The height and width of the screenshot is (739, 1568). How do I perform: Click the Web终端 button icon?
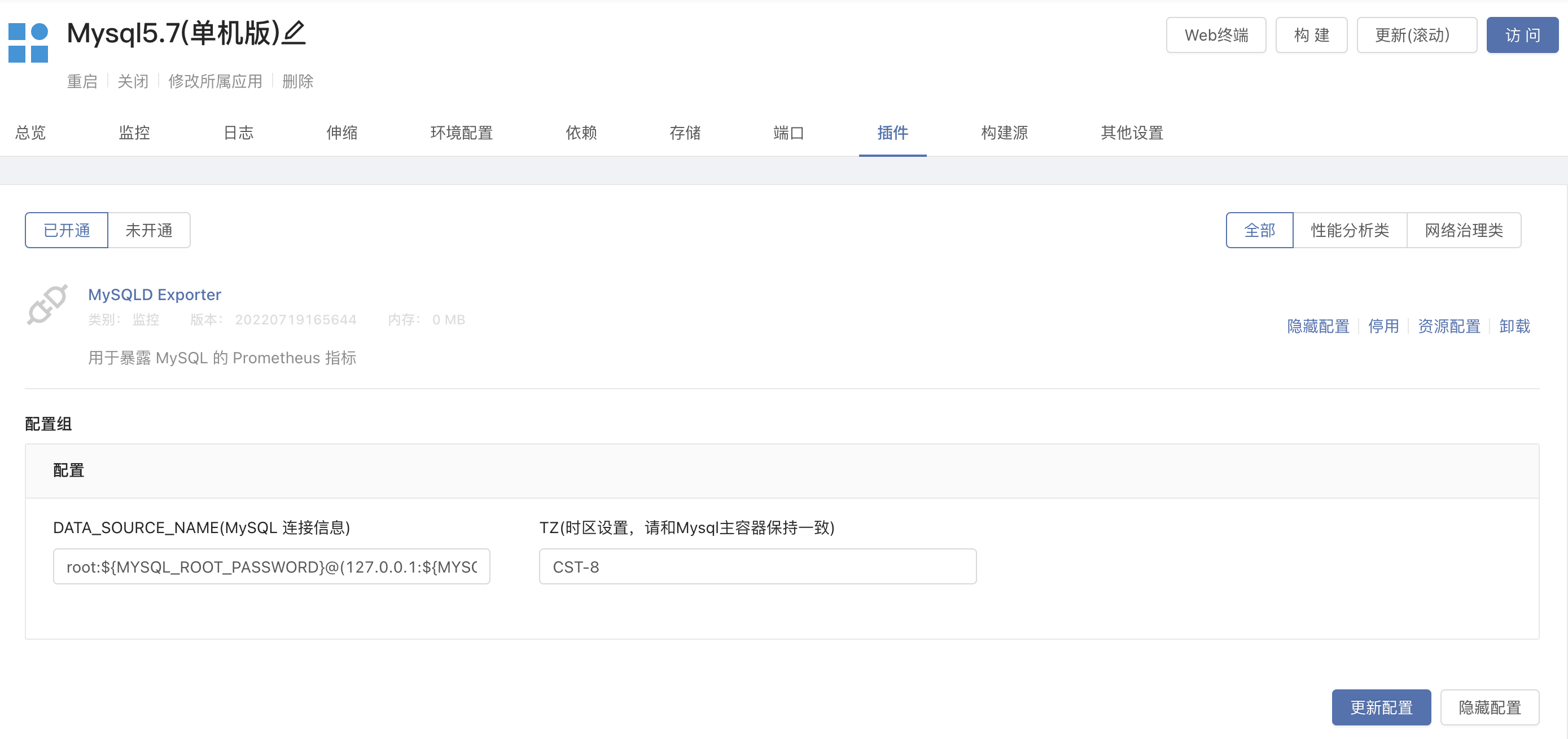[1214, 36]
